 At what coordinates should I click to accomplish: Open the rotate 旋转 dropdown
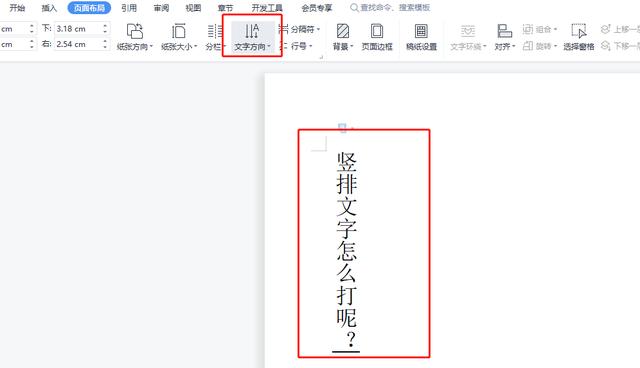click(540, 46)
